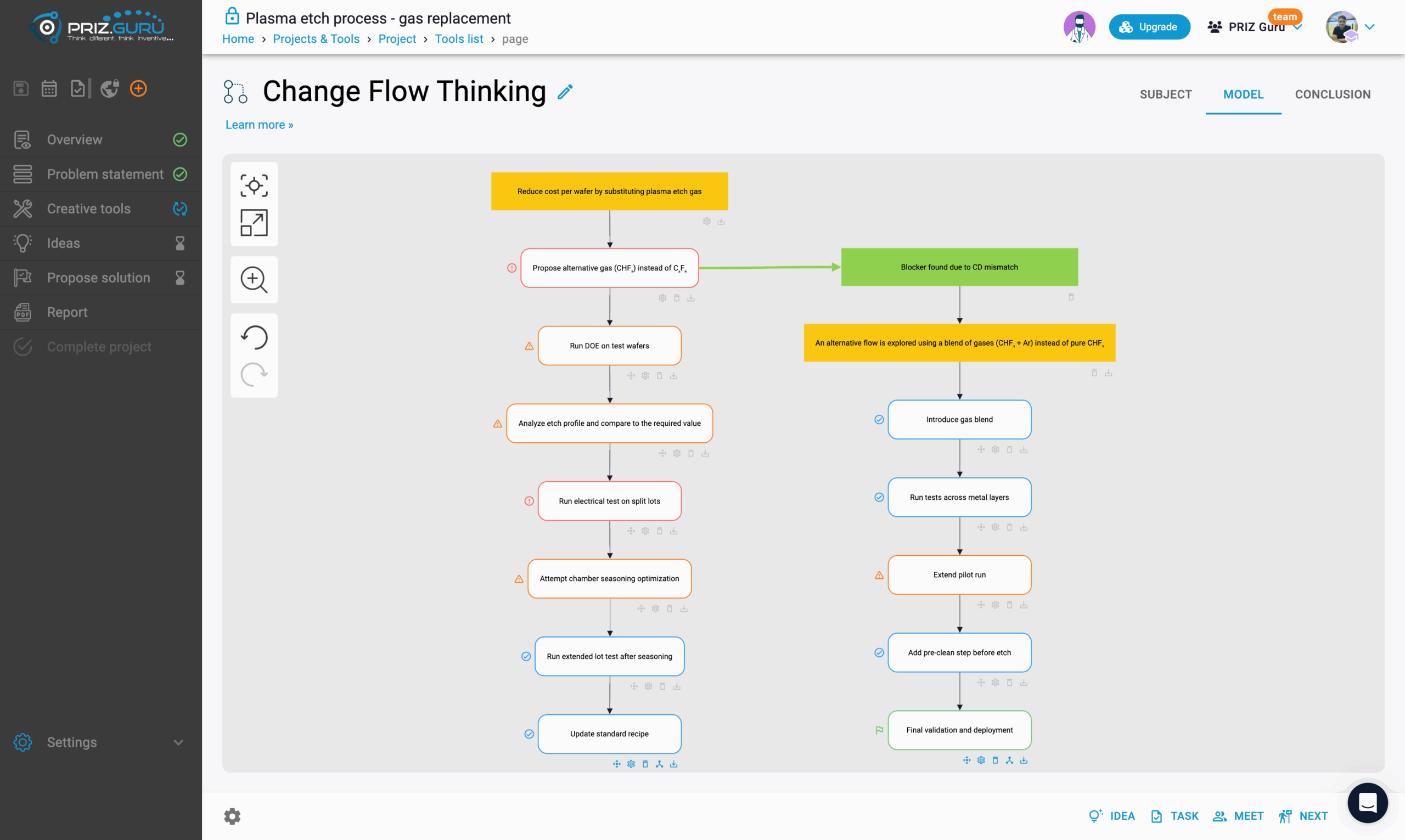Edit the Change Flow Thinking title with the pencil
This screenshot has height=840, width=1405.
(565, 92)
